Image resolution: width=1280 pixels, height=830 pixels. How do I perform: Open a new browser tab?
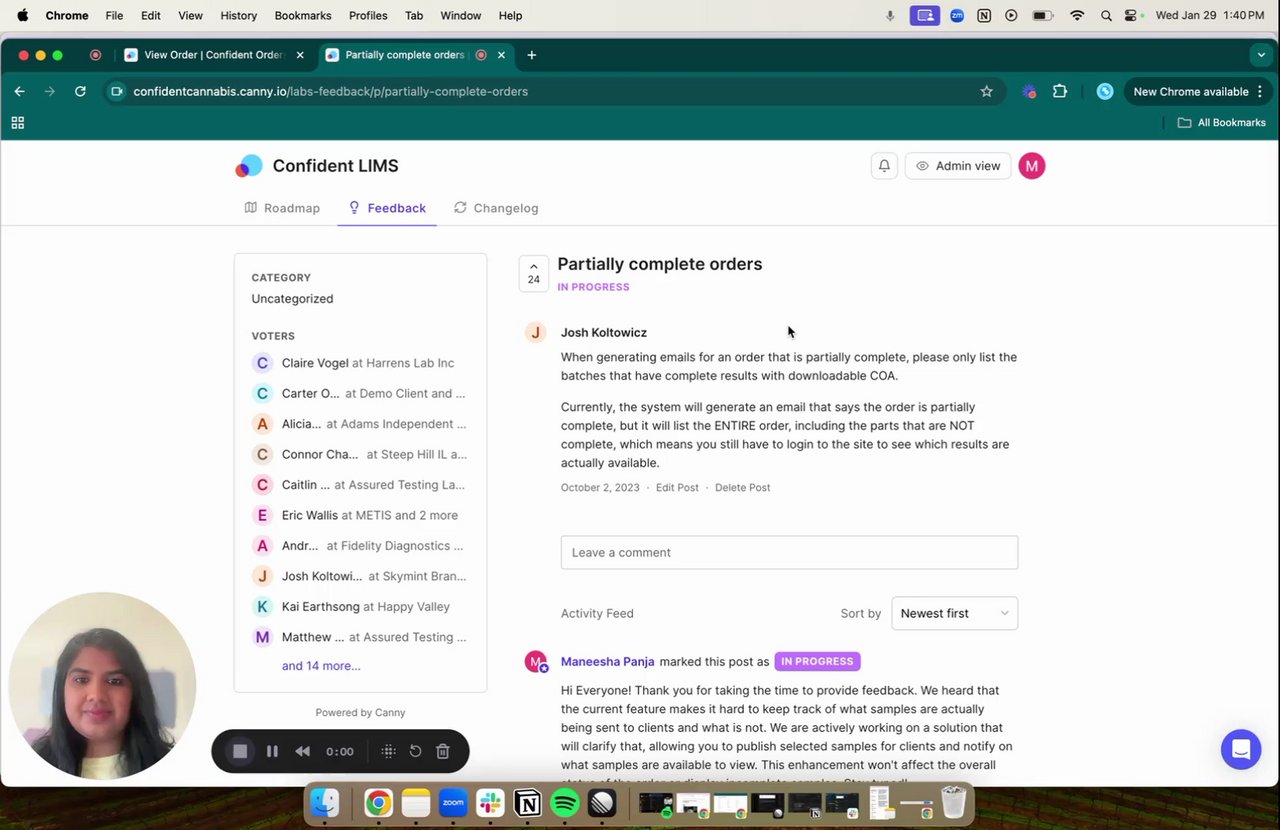[531, 55]
